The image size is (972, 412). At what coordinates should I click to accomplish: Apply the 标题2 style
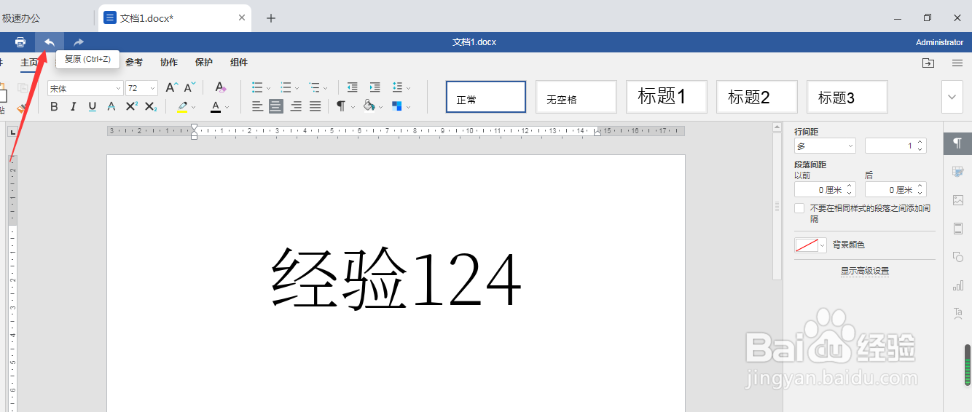[757, 97]
